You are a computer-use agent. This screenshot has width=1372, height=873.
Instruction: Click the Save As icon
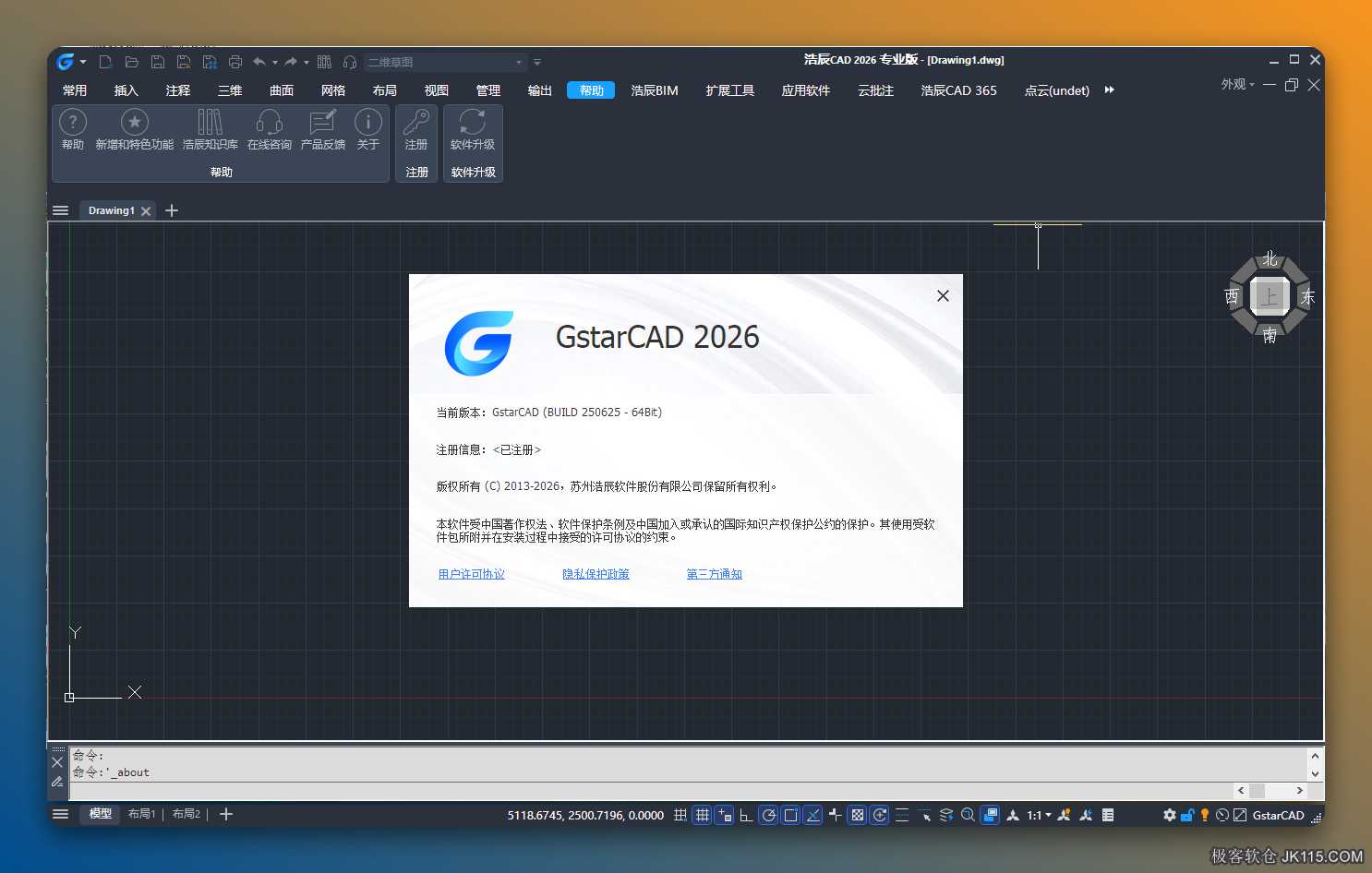click(184, 62)
